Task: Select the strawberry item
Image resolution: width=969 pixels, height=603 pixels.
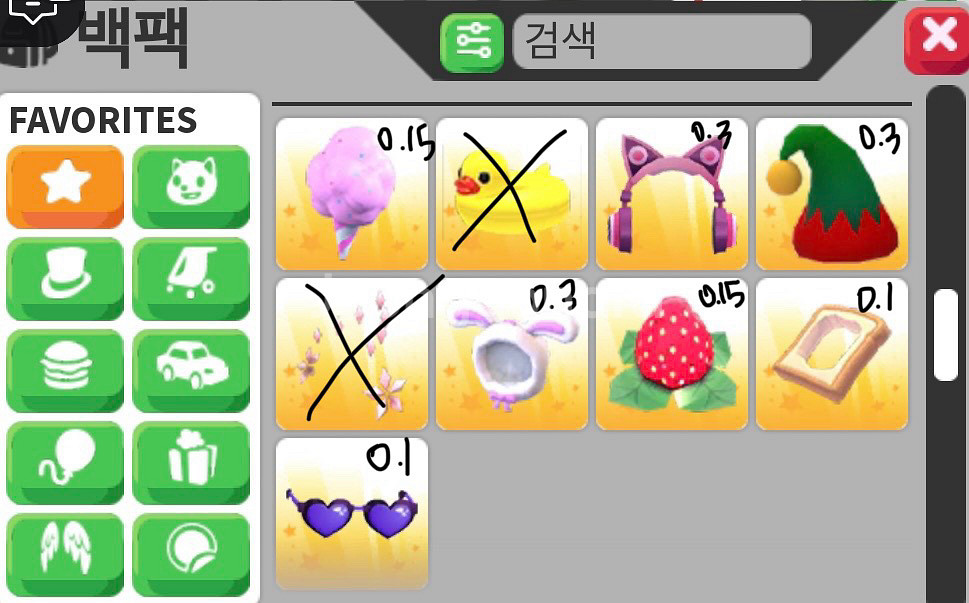Action: click(x=672, y=354)
